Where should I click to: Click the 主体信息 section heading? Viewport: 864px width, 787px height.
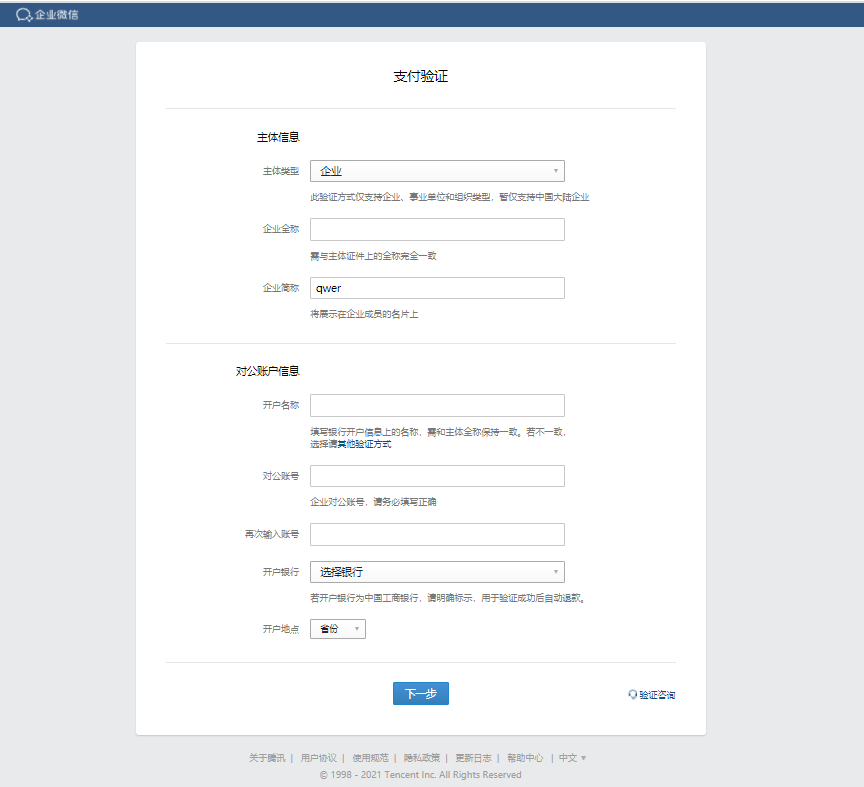[278, 137]
